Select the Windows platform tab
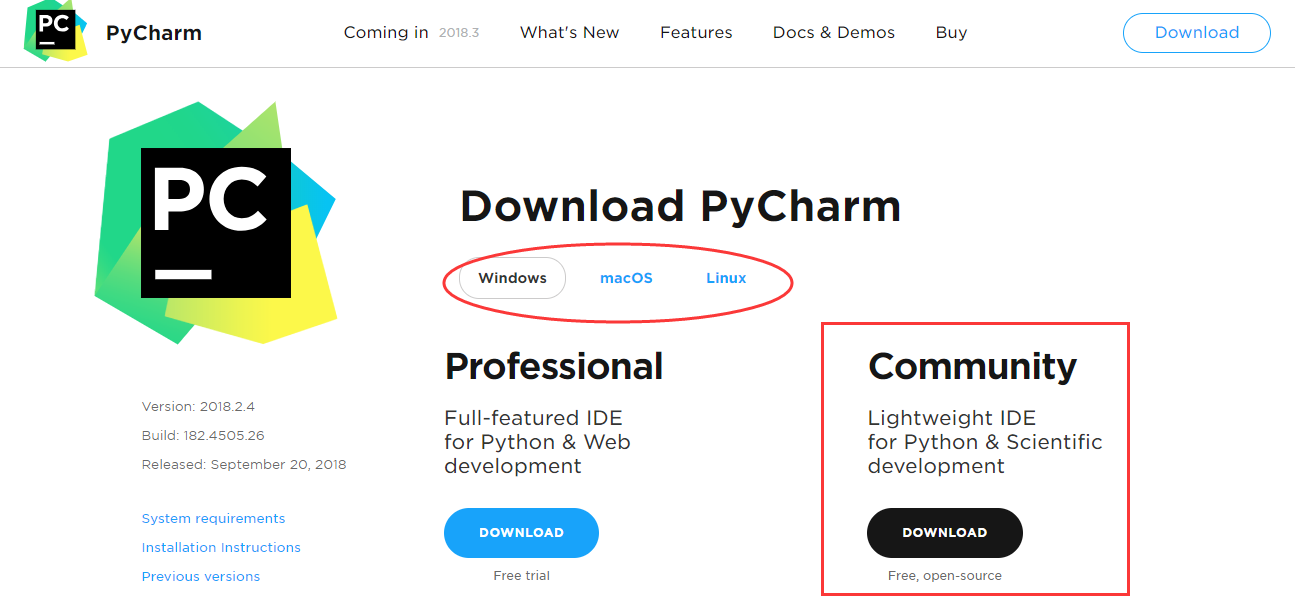The image size is (1295, 606). pos(511,278)
